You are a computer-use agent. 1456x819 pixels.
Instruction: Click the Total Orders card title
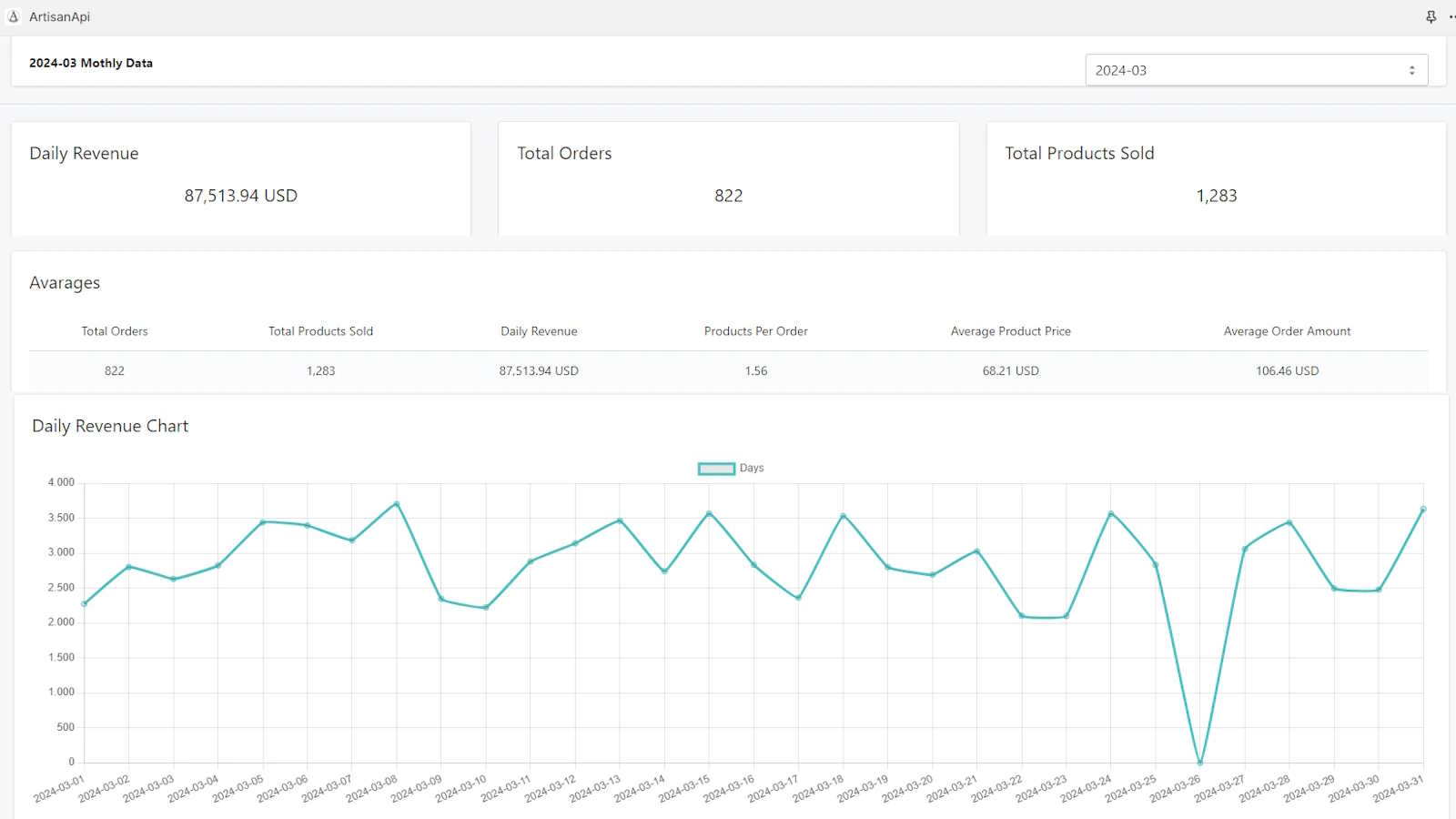coord(564,153)
